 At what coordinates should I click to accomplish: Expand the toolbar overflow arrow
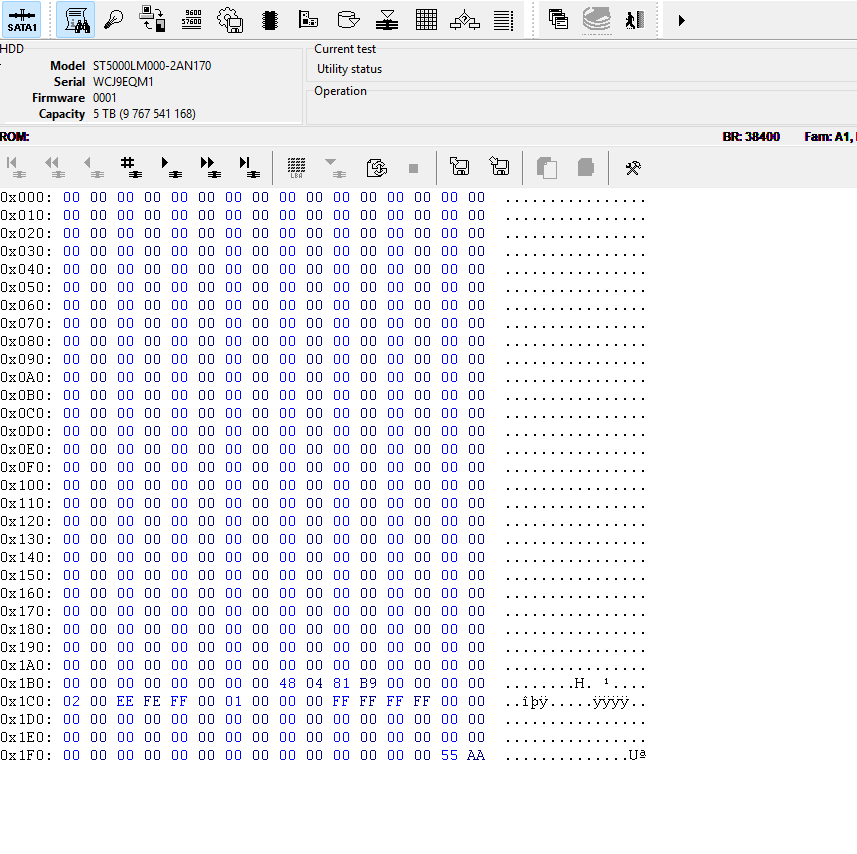pyautogui.click(x=681, y=19)
